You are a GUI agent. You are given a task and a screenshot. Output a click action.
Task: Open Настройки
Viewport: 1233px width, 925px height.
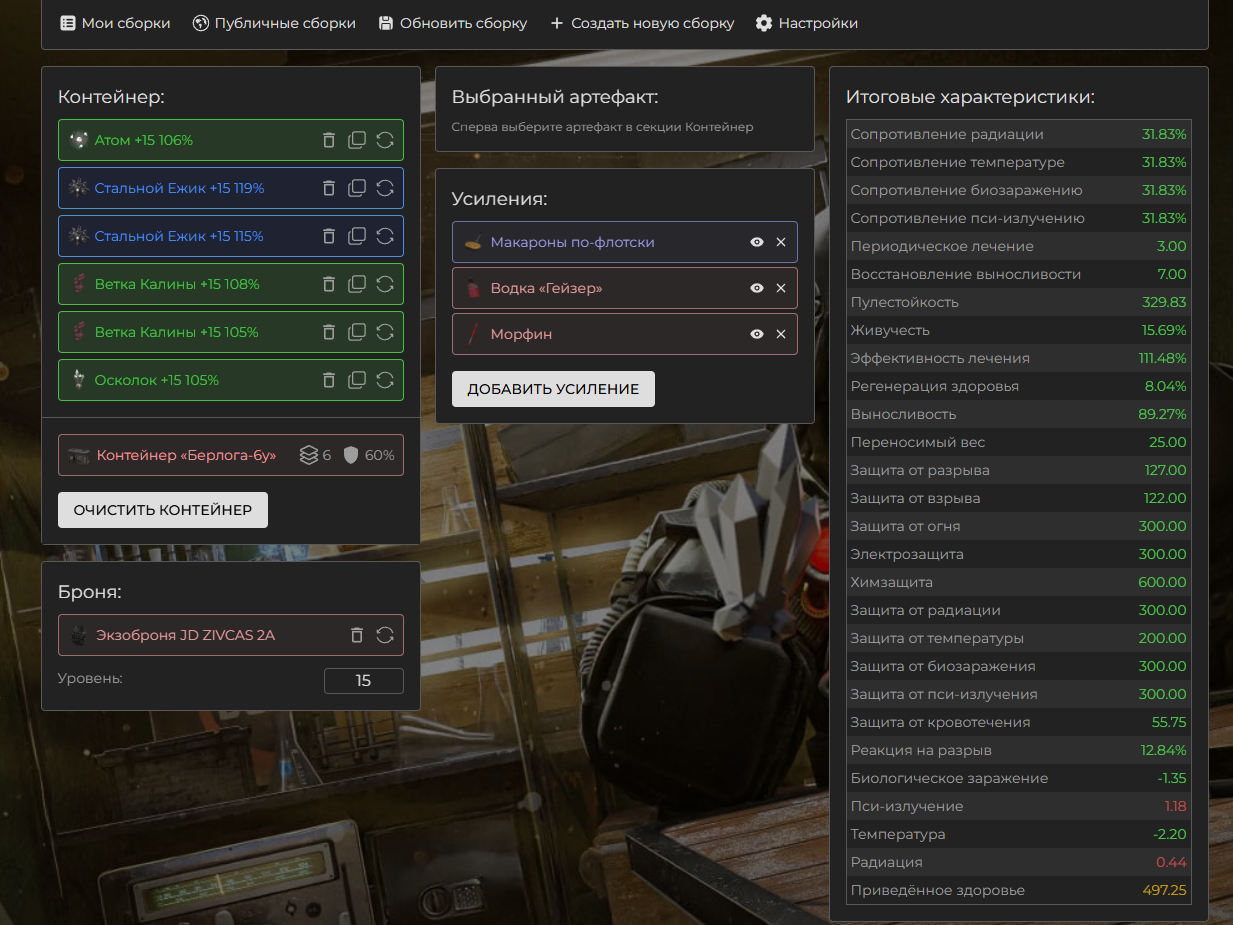click(x=807, y=23)
